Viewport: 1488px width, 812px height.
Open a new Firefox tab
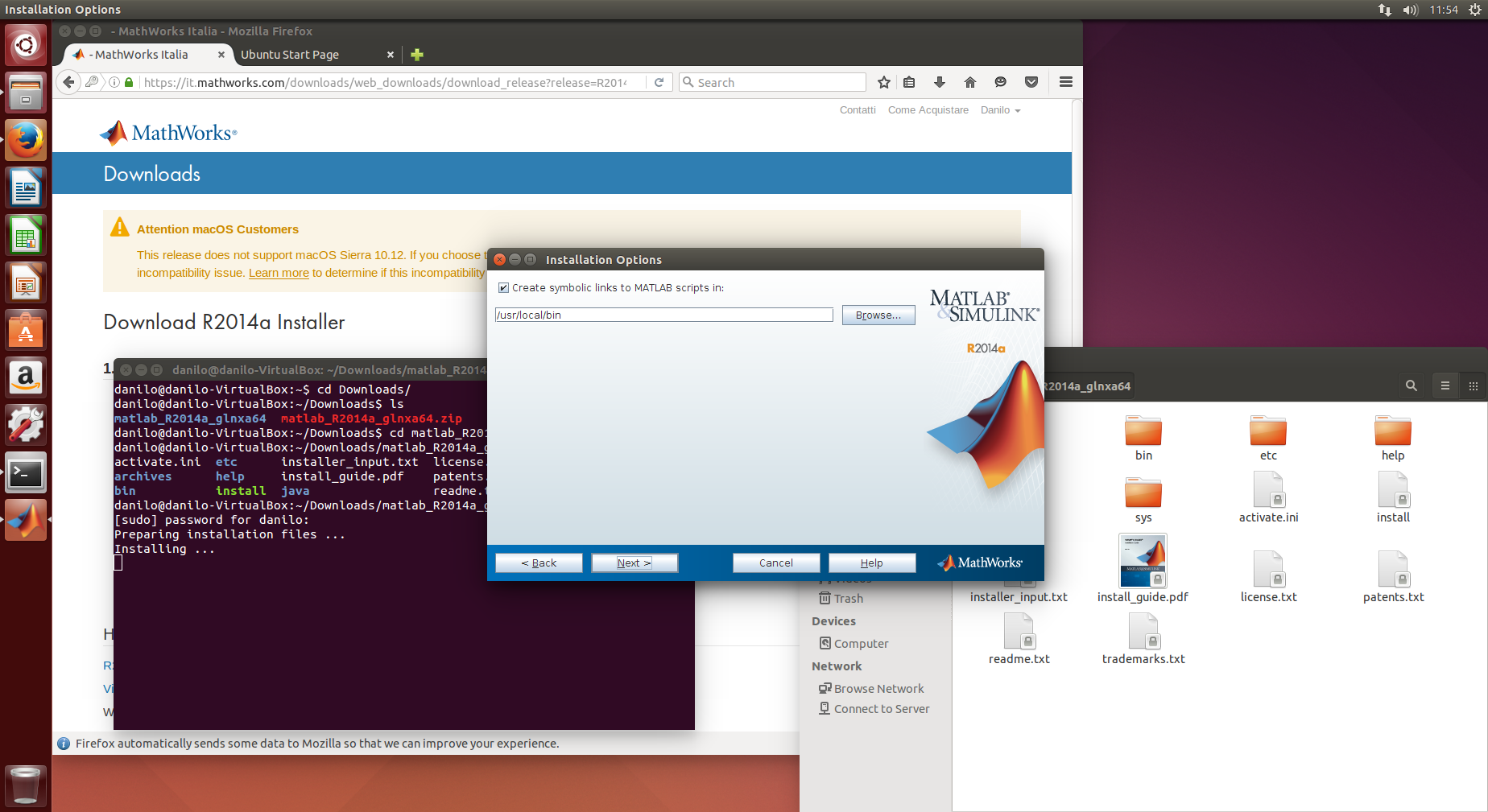[x=417, y=55]
